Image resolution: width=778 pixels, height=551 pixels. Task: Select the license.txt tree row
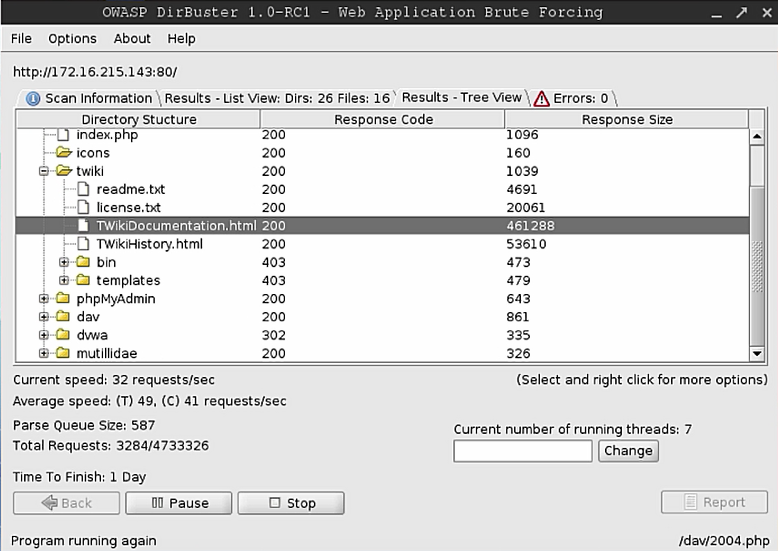coord(382,207)
